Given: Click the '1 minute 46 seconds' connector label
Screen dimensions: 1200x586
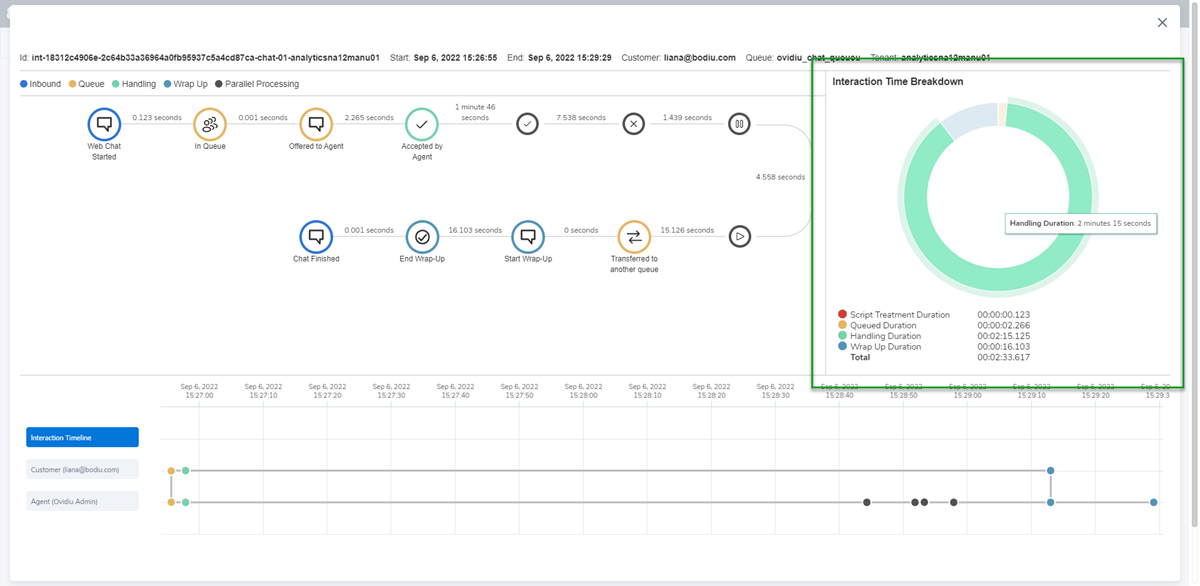Looking at the screenshot, I should tap(475, 112).
